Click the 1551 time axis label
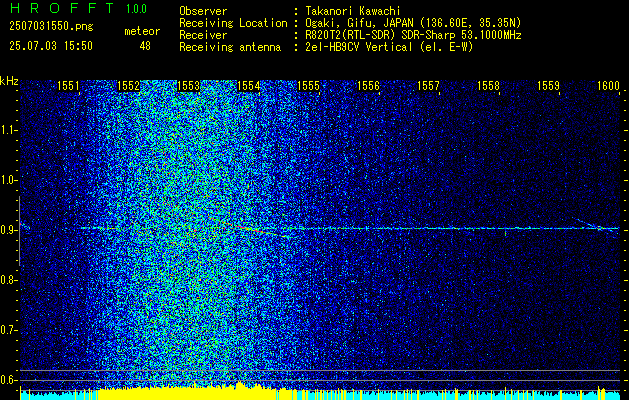The image size is (629, 400). 68,86
